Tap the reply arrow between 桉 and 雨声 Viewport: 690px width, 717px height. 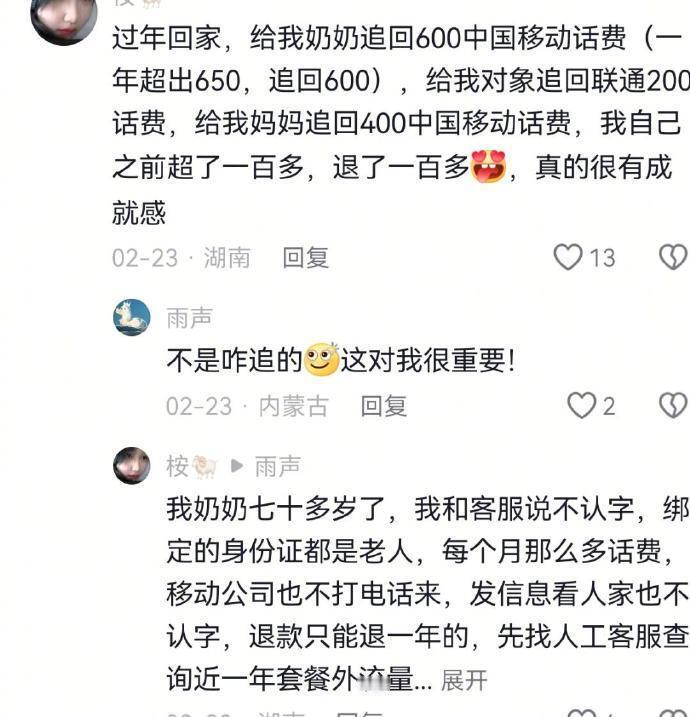click(x=237, y=466)
